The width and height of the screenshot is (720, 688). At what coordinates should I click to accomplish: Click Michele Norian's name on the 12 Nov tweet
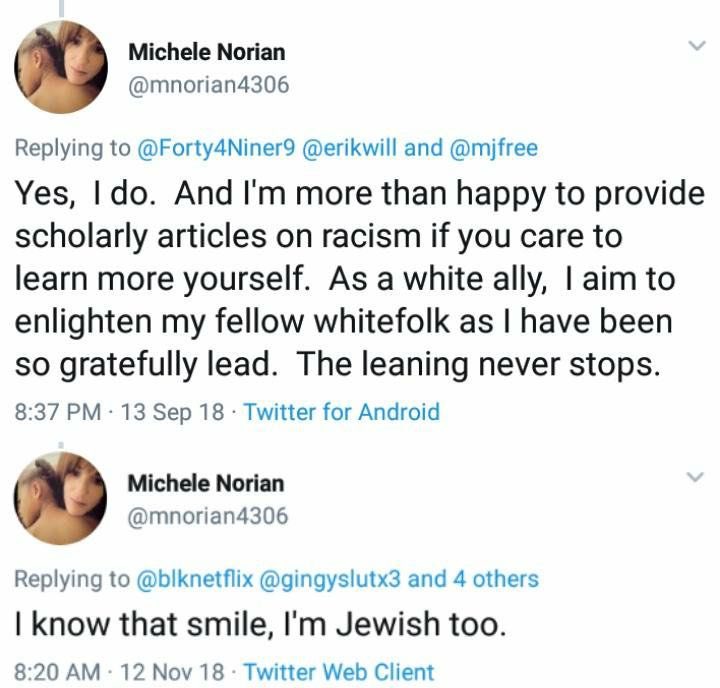click(x=206, y=483)
